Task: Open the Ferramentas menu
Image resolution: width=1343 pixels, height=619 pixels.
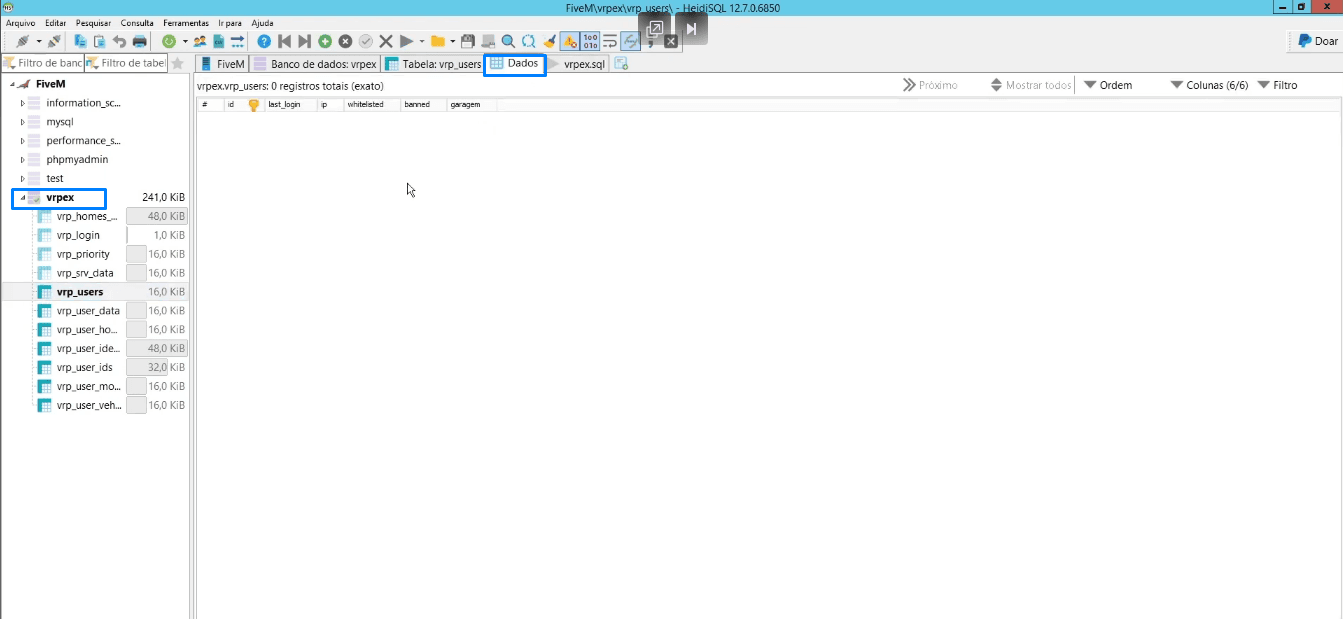Action: tap(186, 22)
